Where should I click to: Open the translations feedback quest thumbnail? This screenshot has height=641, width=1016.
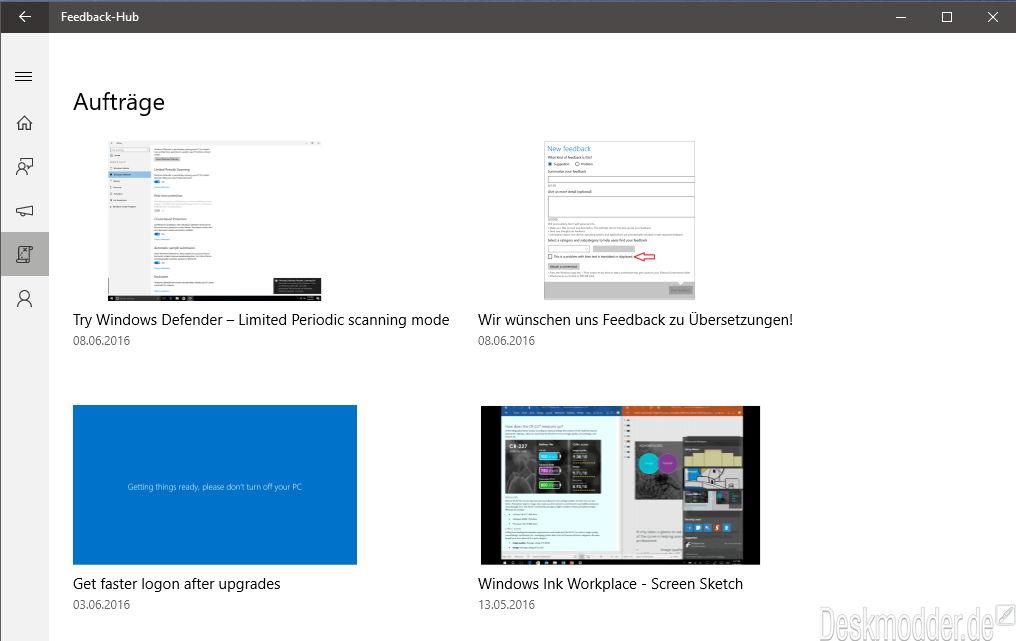tap(619, 220)
